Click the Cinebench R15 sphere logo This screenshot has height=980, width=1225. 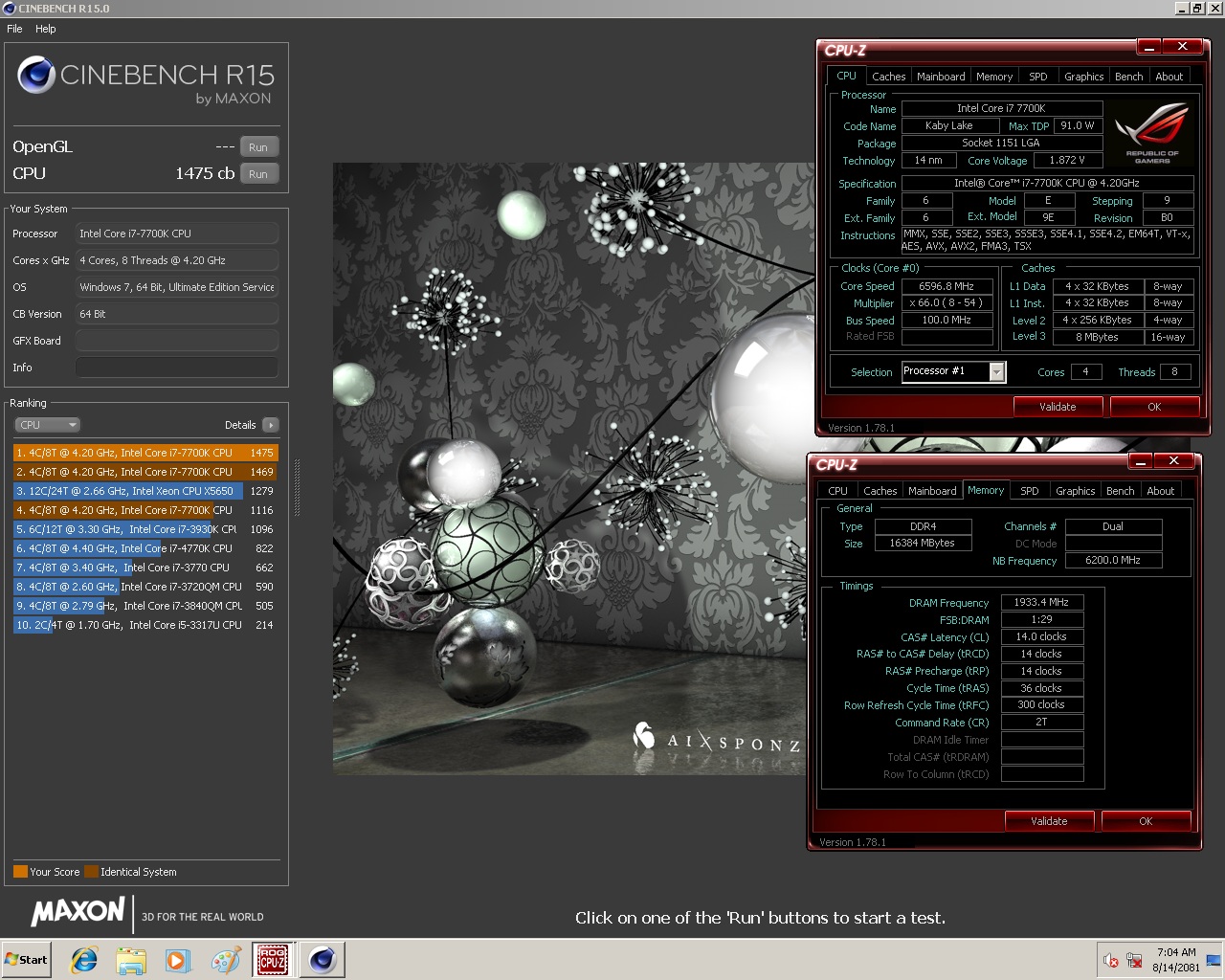36,75
